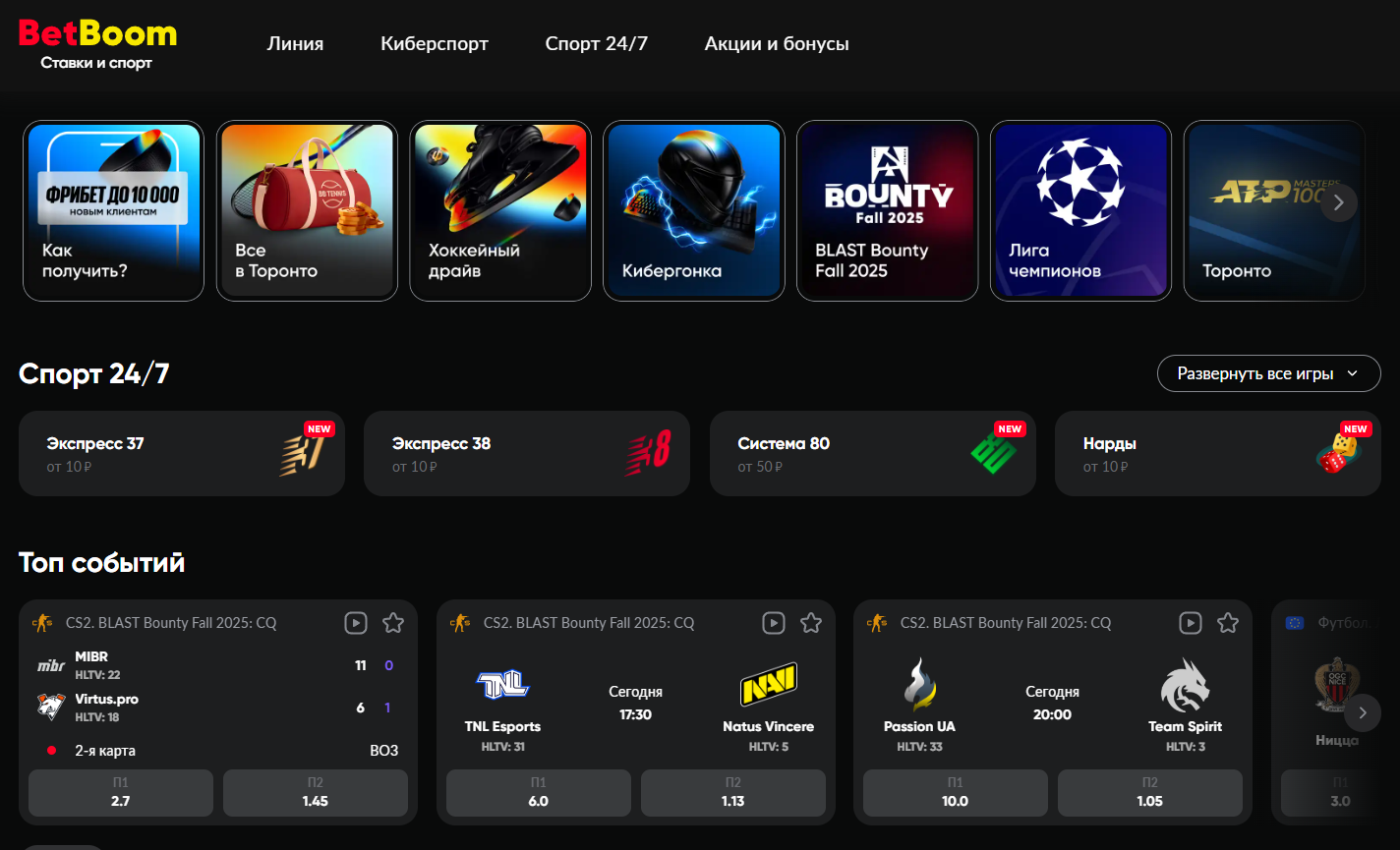Open MIBR match tournament title link
1400x850 pixels.
[x=171, y=623]
